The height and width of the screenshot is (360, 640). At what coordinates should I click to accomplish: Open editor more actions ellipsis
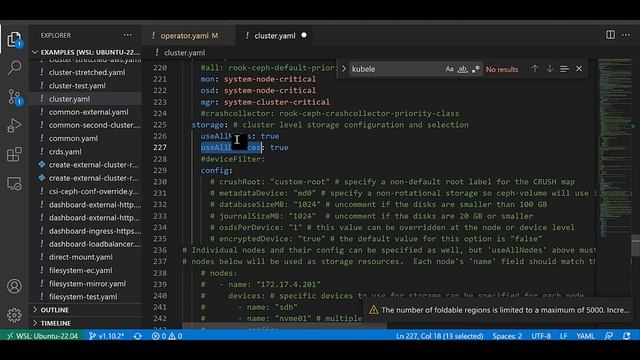pos(626,35)
